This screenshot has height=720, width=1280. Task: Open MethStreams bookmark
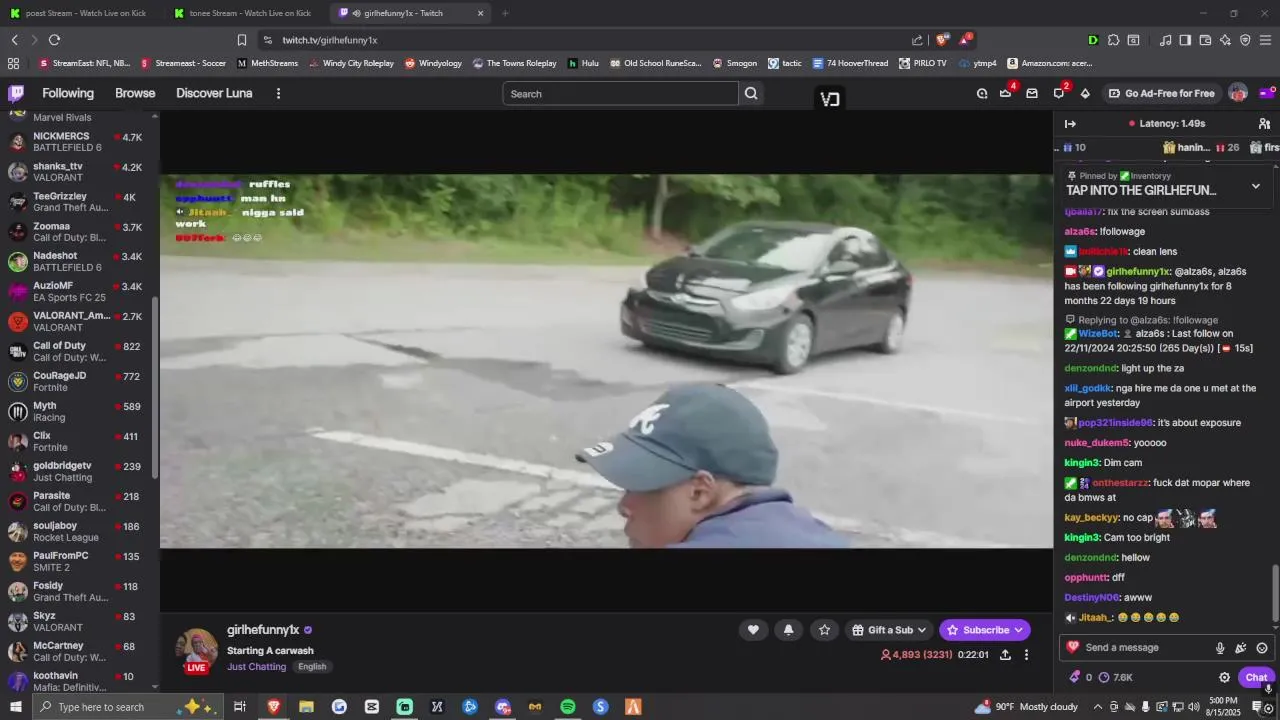[267, 63]
